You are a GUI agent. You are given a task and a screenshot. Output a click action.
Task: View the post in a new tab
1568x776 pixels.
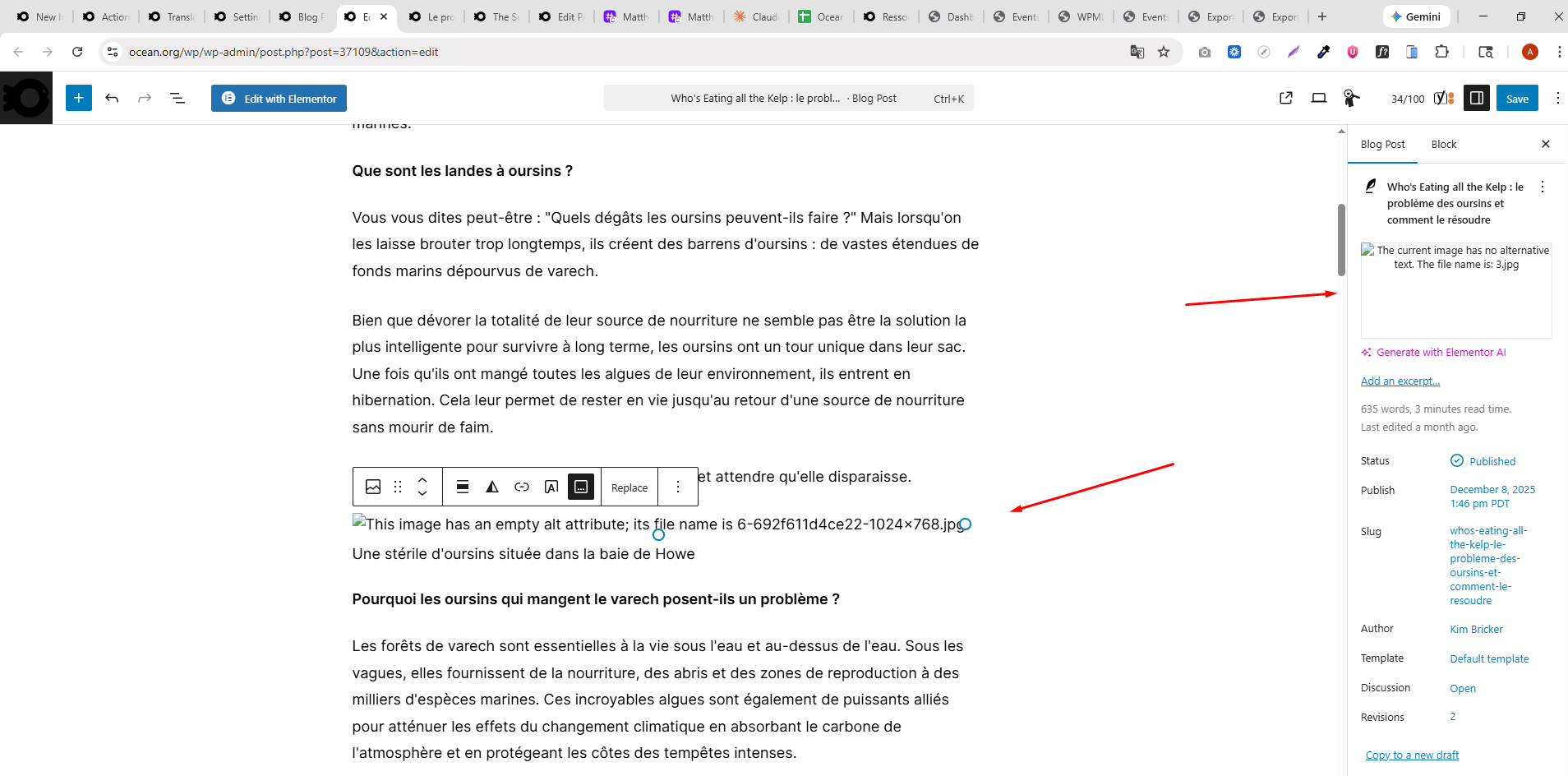point(1286,99)
